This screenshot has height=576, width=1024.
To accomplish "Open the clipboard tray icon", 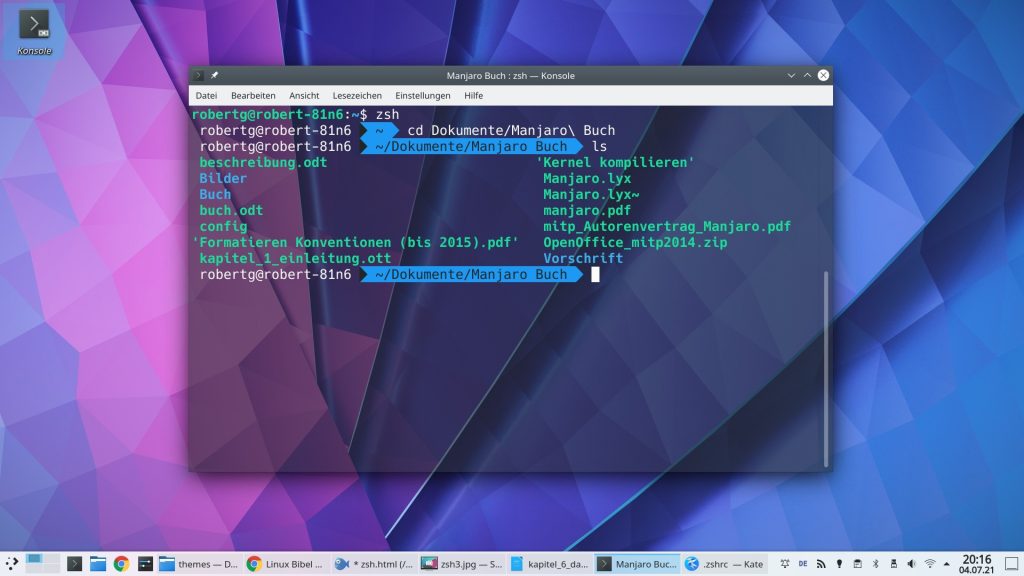I will tap(857, 564).
